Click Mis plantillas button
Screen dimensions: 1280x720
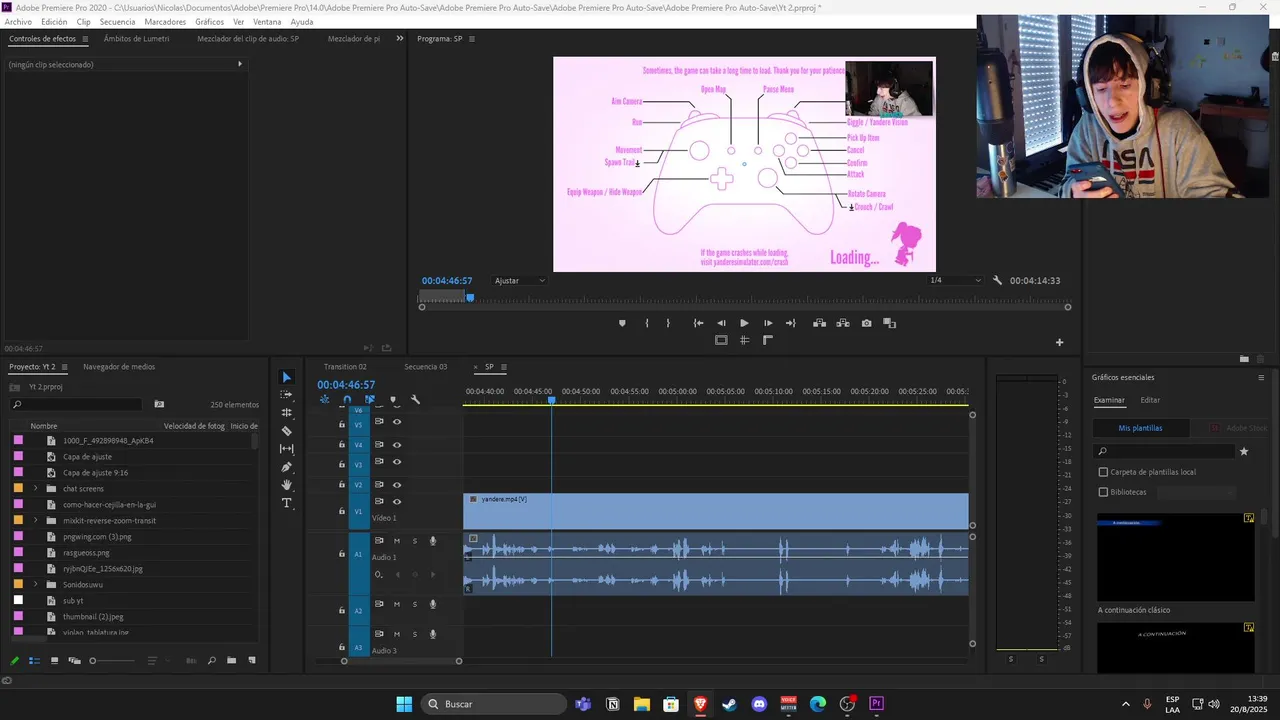1140,428
